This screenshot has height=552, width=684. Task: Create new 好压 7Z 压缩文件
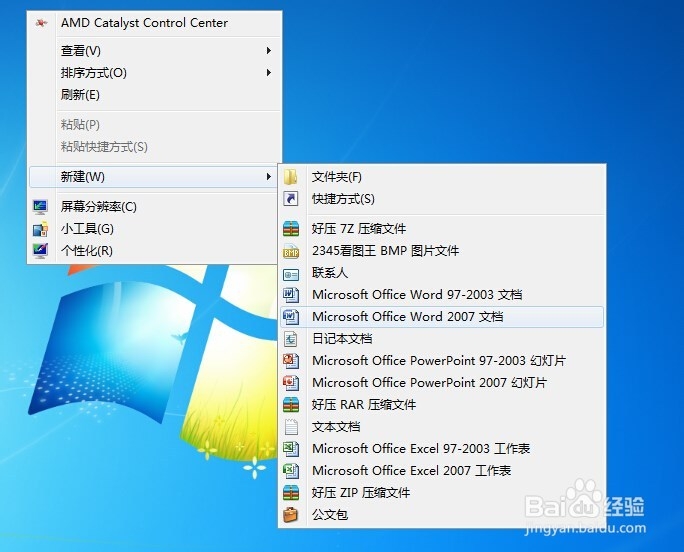(442, 228)
